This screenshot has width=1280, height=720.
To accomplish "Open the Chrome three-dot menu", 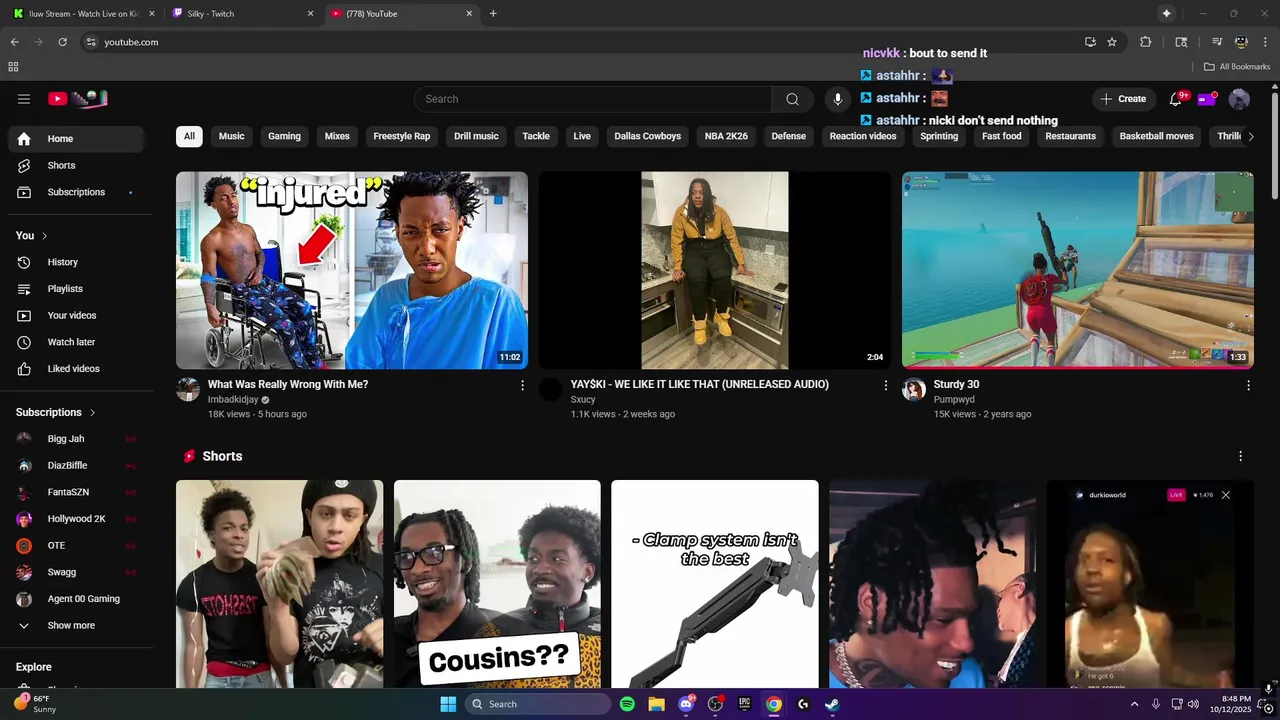I will click(1264, 42).
